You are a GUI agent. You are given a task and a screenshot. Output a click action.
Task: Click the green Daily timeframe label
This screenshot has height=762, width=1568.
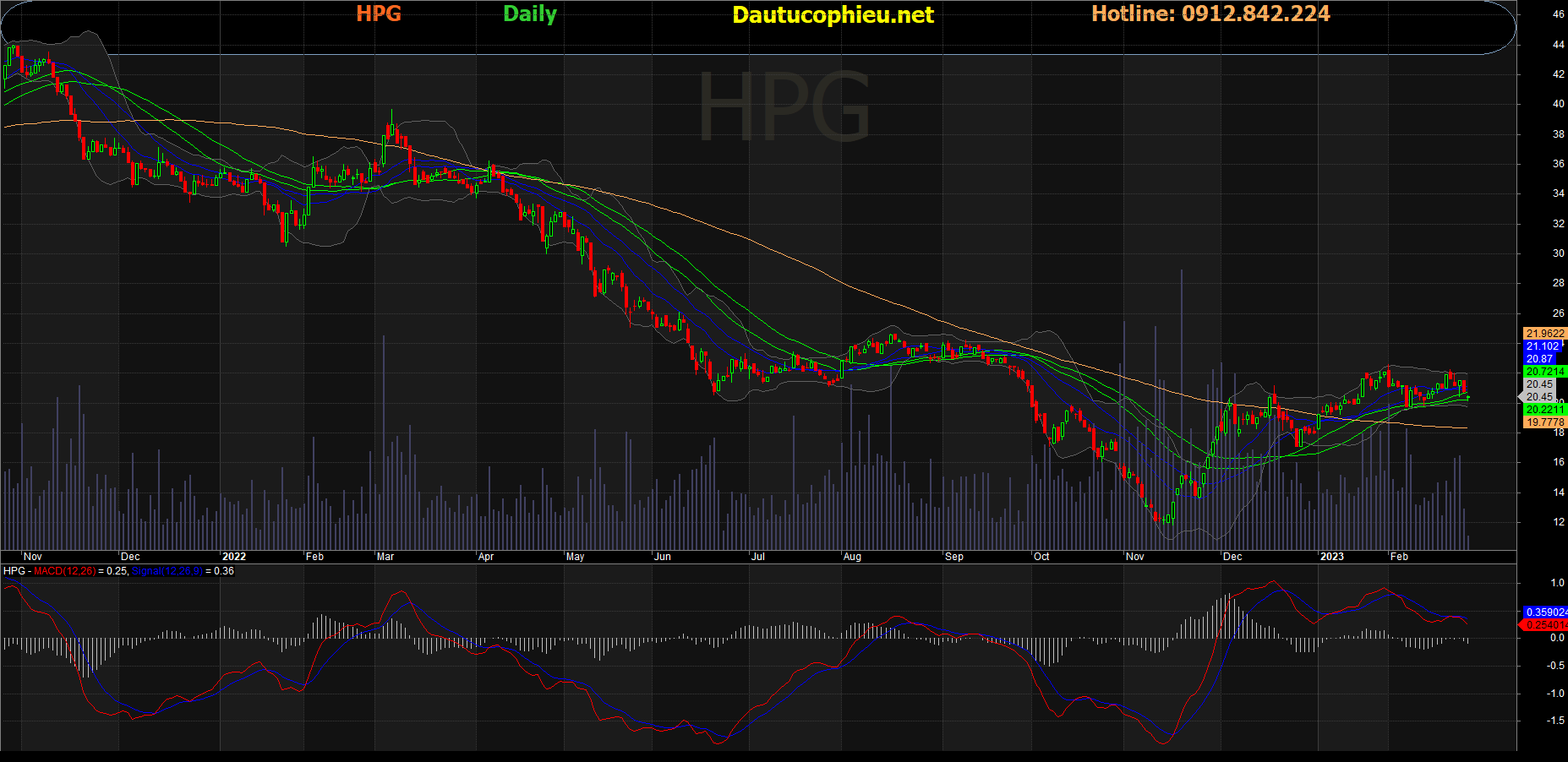click(529, 14)
